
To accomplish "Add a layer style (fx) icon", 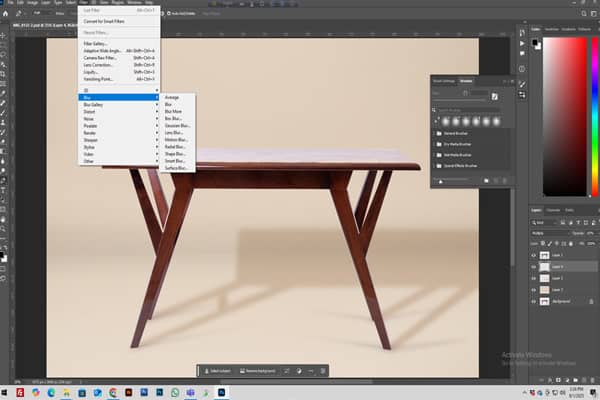I will [550, 380].
